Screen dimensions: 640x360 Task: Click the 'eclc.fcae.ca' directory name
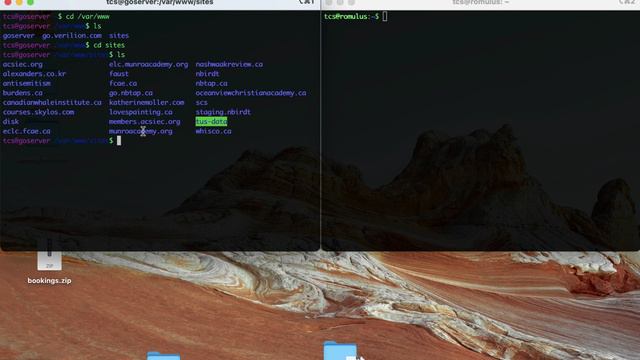(27, 131)
